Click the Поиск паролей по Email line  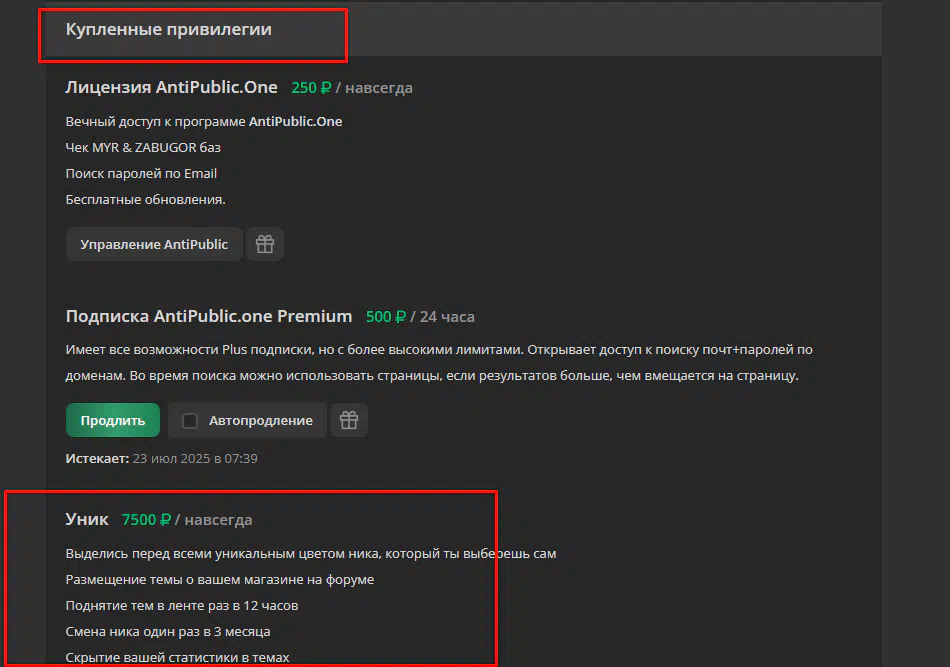[141, 174]
